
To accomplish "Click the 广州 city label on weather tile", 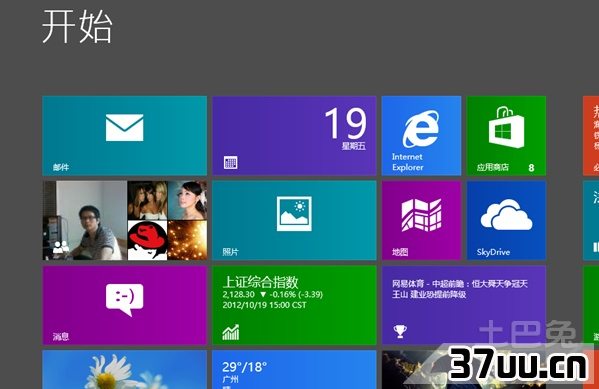I will [230, 379].
